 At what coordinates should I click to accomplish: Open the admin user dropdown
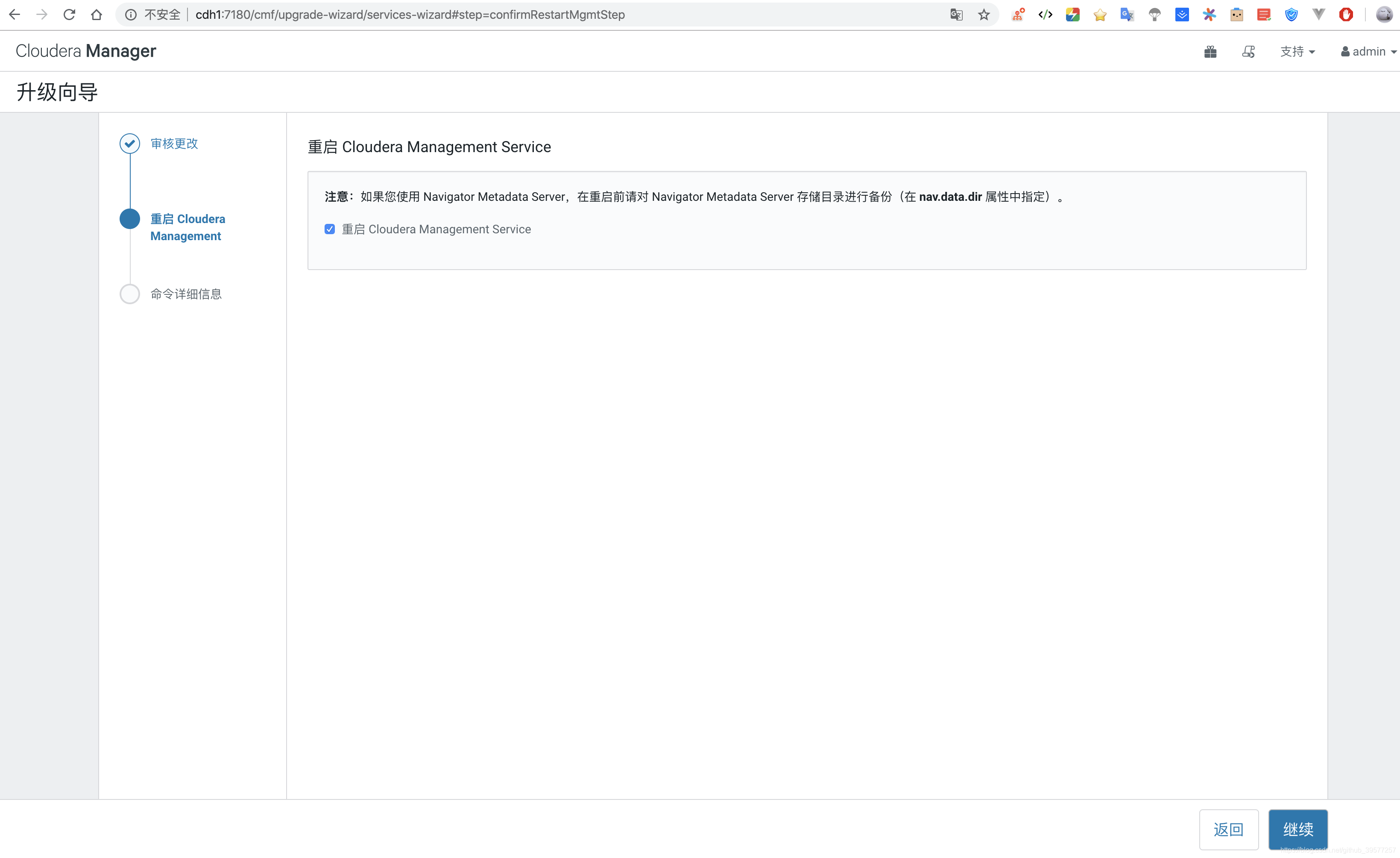pos(1368,52)
